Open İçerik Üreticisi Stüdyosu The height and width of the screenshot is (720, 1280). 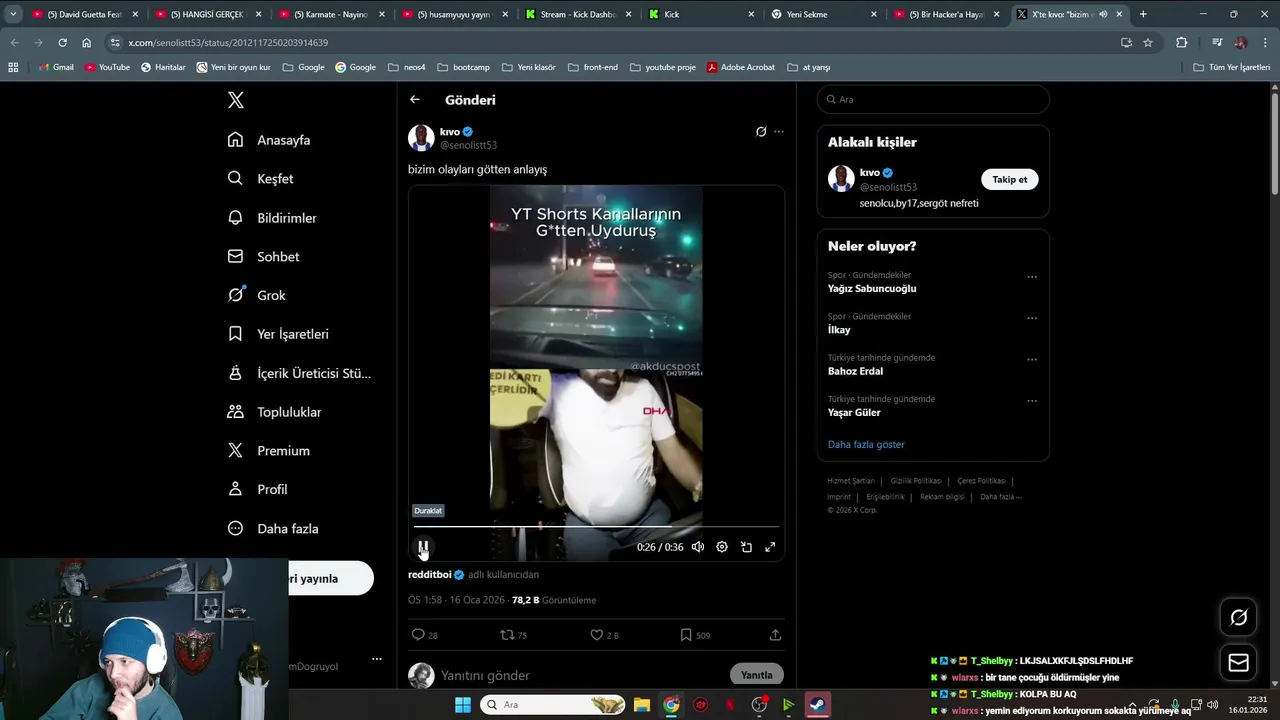click(299, 373)
